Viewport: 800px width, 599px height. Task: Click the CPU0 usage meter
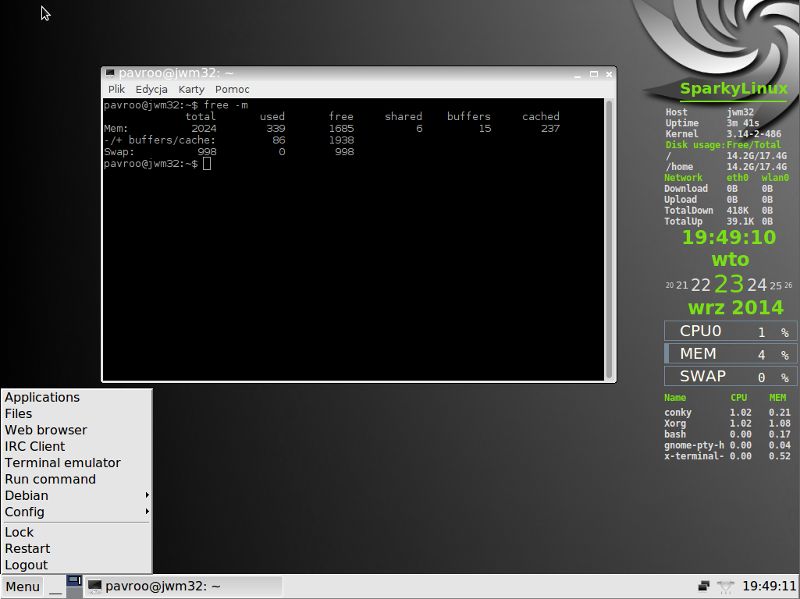[729, 330]
